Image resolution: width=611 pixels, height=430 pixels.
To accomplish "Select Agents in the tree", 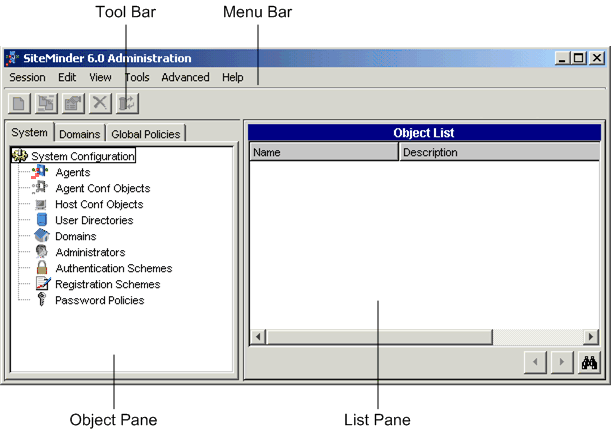I will (x=73, y=172).
